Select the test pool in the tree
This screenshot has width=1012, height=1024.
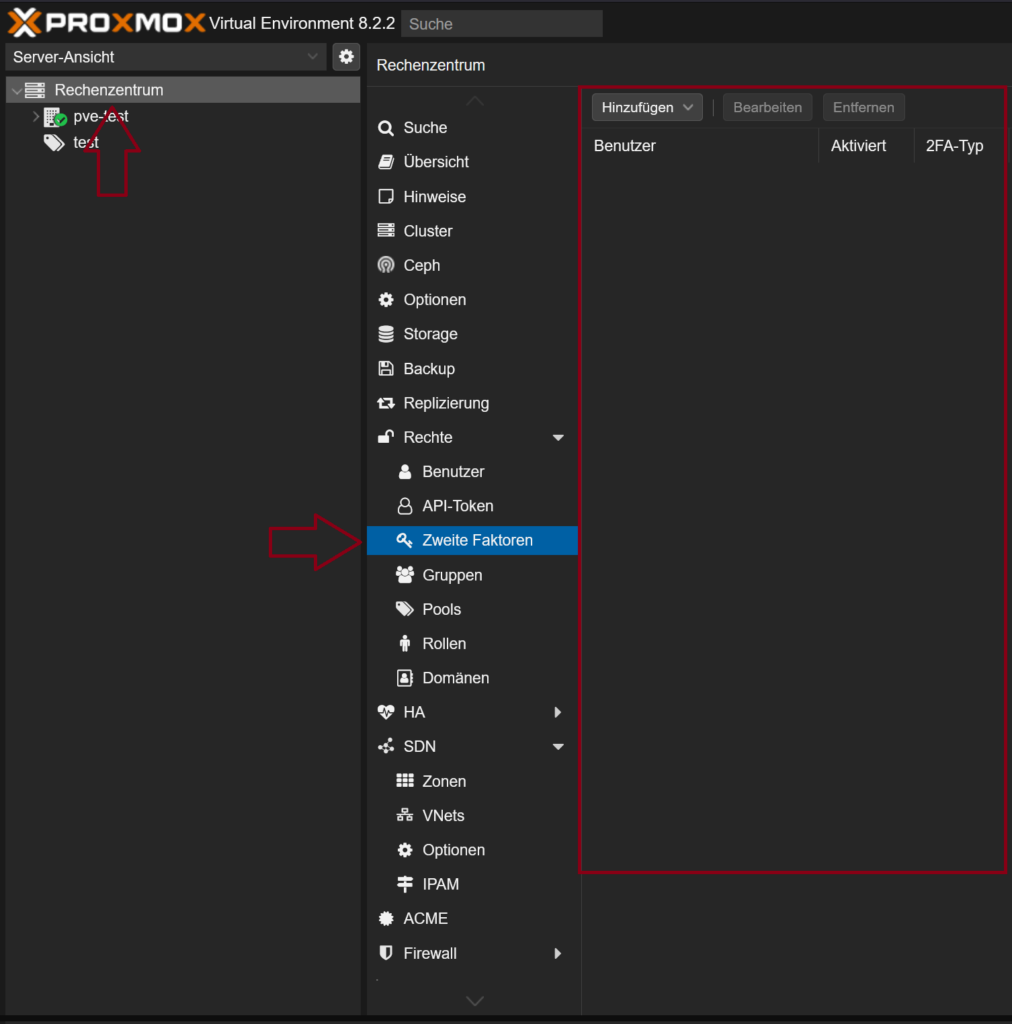click(x=85, y=142)
